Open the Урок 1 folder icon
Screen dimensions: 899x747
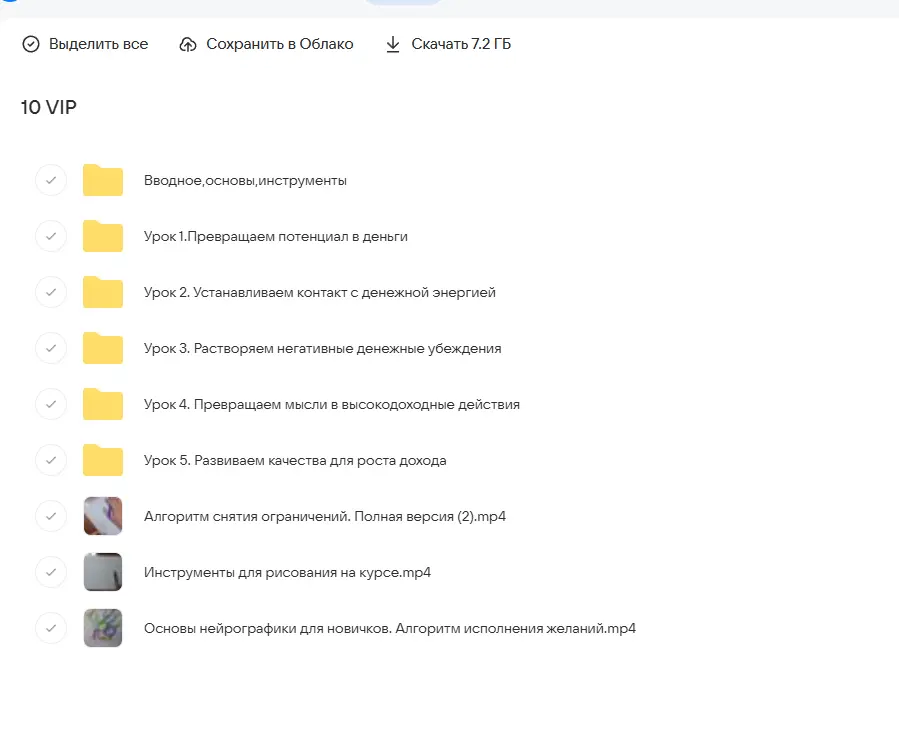103,237
